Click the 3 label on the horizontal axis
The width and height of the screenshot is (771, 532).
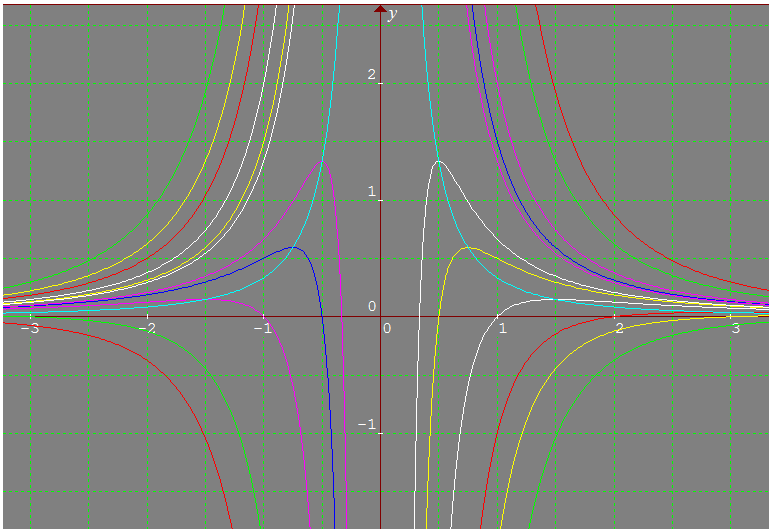pyautogui.click(x=736, y=328)
